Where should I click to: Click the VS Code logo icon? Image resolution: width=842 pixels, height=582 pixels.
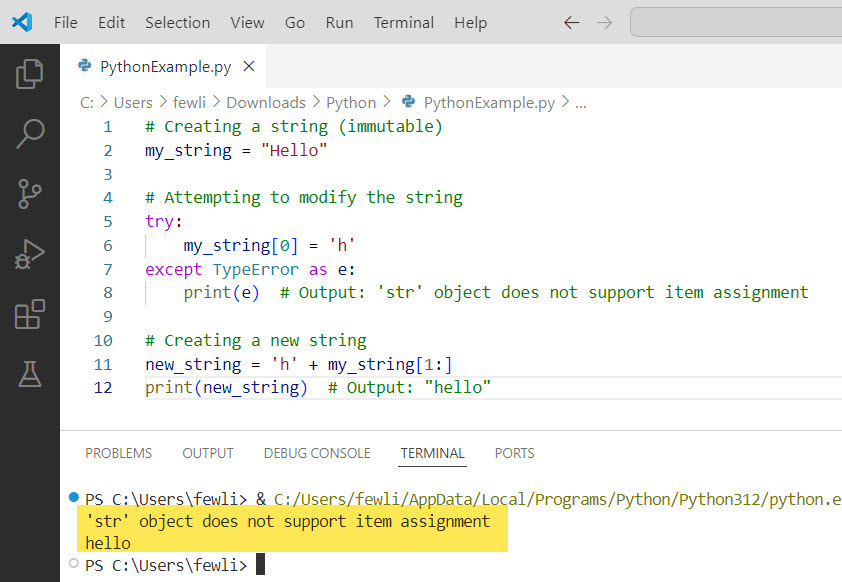click(x=21, y=22)
